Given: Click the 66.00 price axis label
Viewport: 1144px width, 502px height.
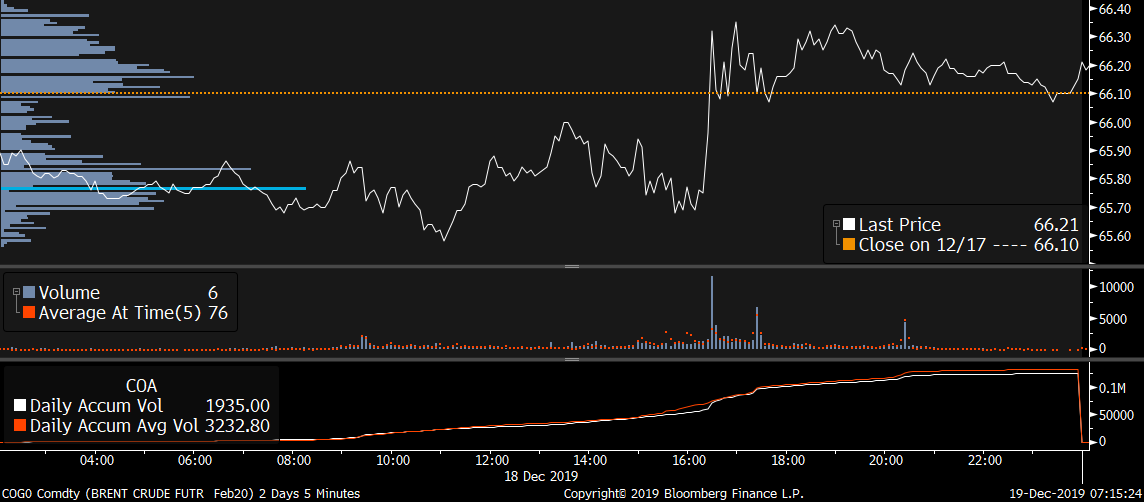Looking at the screenshot, I should point(1114,123).
